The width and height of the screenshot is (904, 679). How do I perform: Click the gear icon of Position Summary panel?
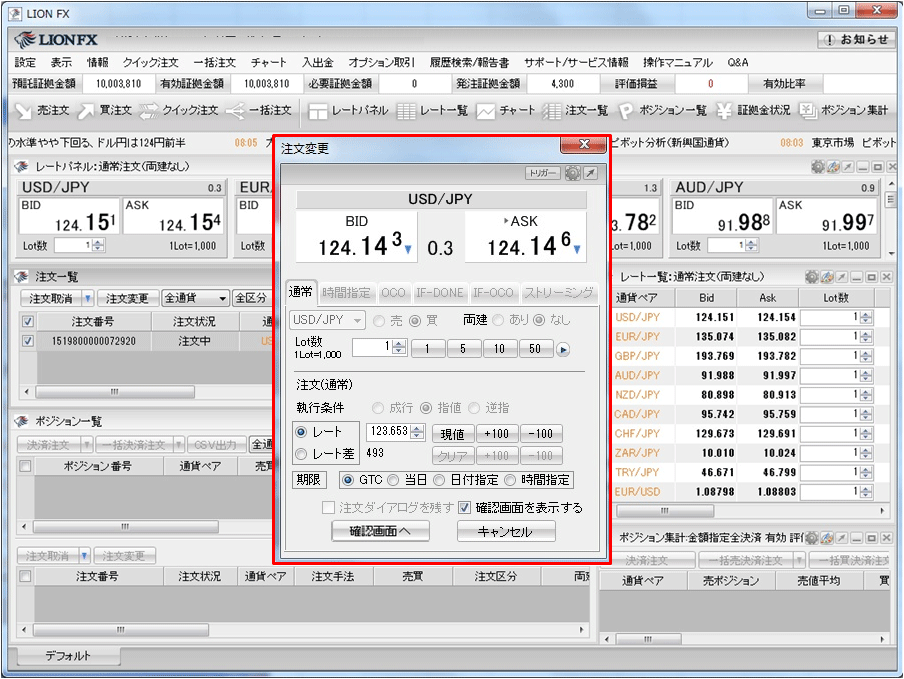click(x=812, y=538)
